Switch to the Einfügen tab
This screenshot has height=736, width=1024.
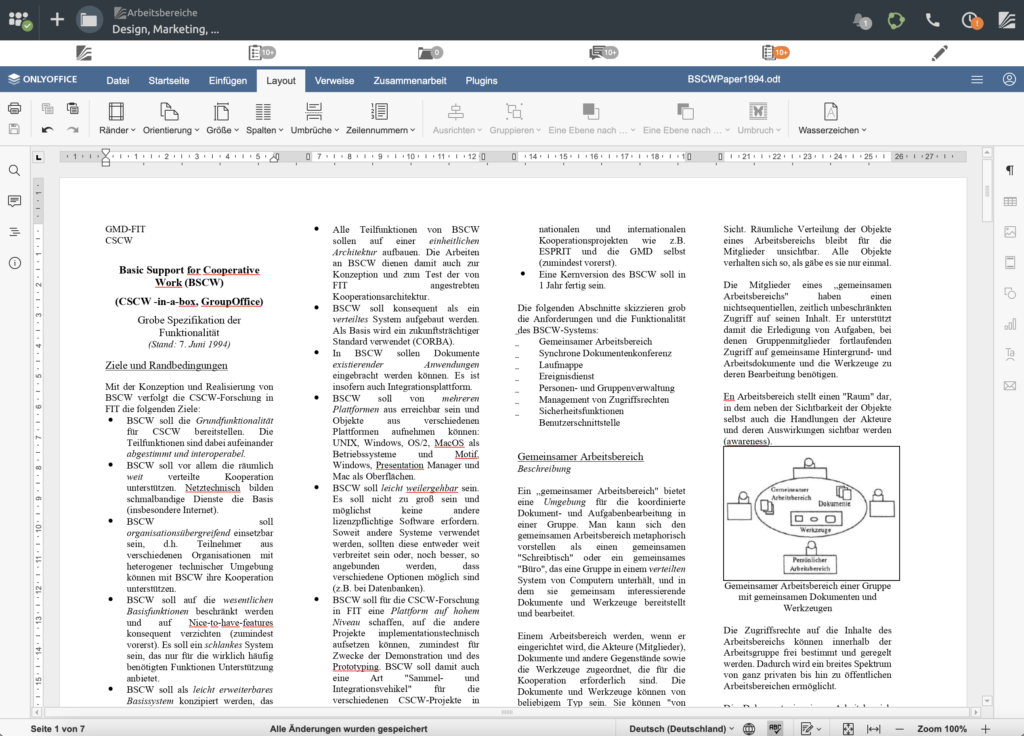(227, 80)
